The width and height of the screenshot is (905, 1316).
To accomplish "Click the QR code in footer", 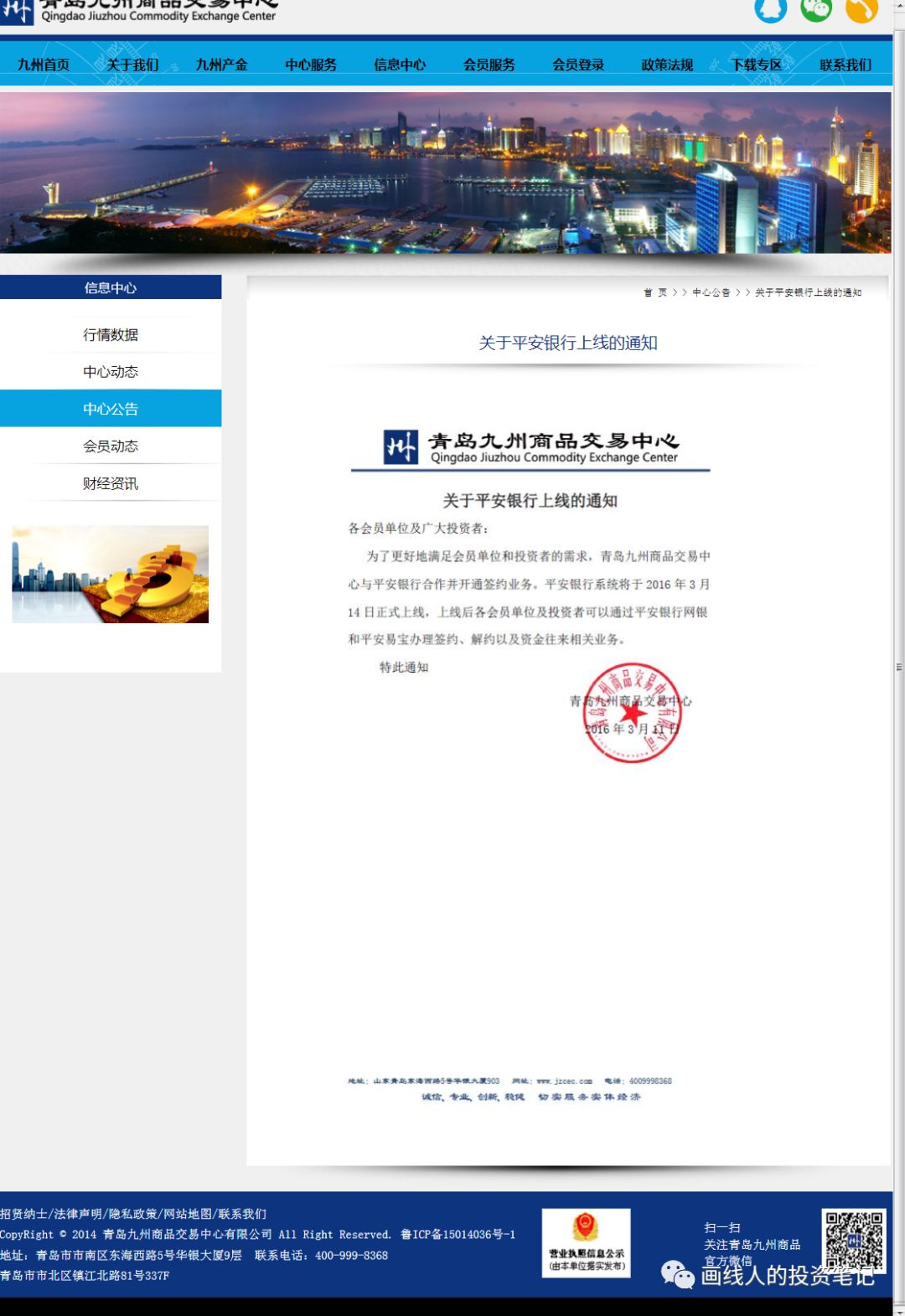I will coord(853,1241).
